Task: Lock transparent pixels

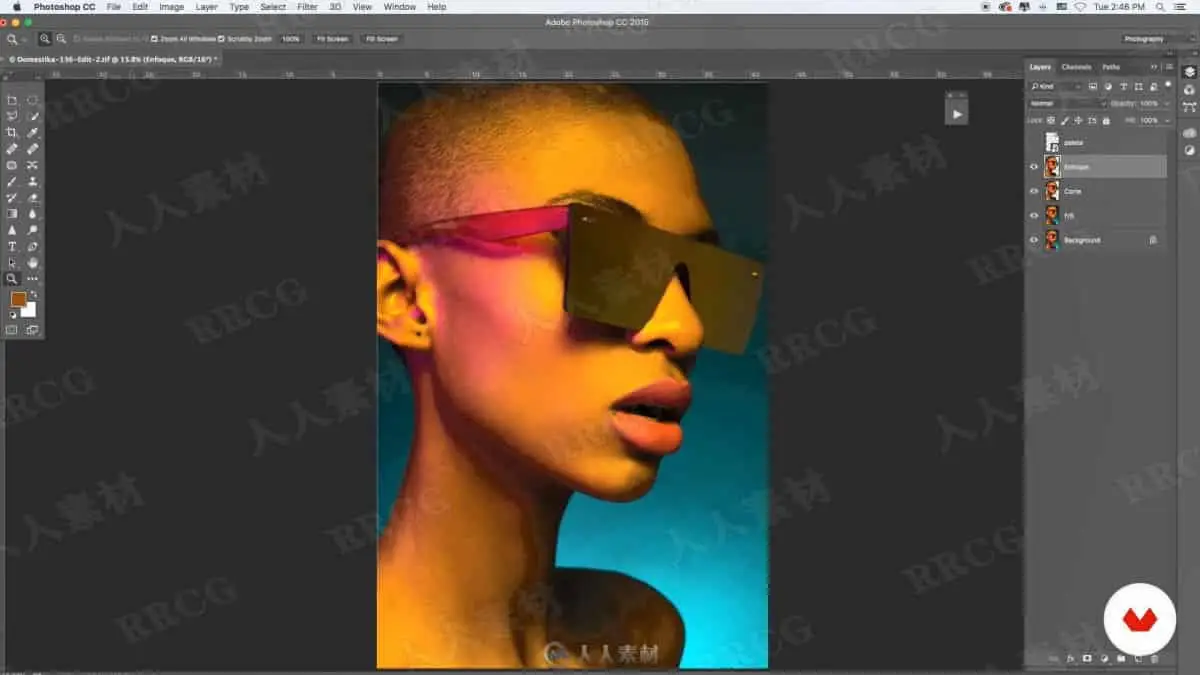Action: pyautogui.click(x=1051, y=120)
